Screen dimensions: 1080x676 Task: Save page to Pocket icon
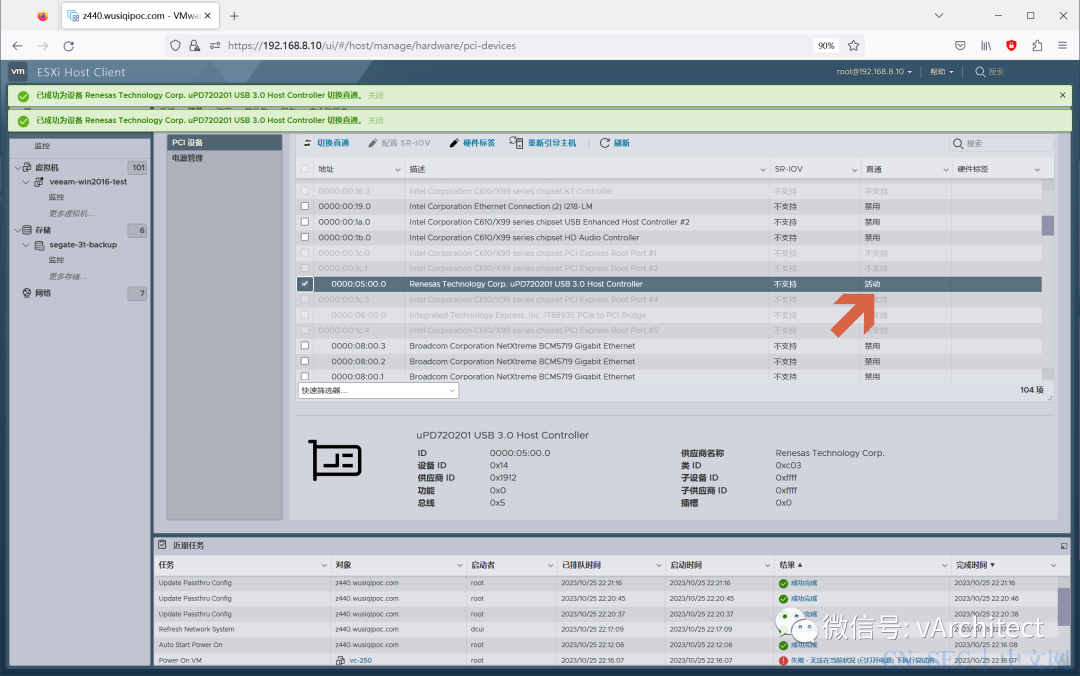[x=960, y=45]
